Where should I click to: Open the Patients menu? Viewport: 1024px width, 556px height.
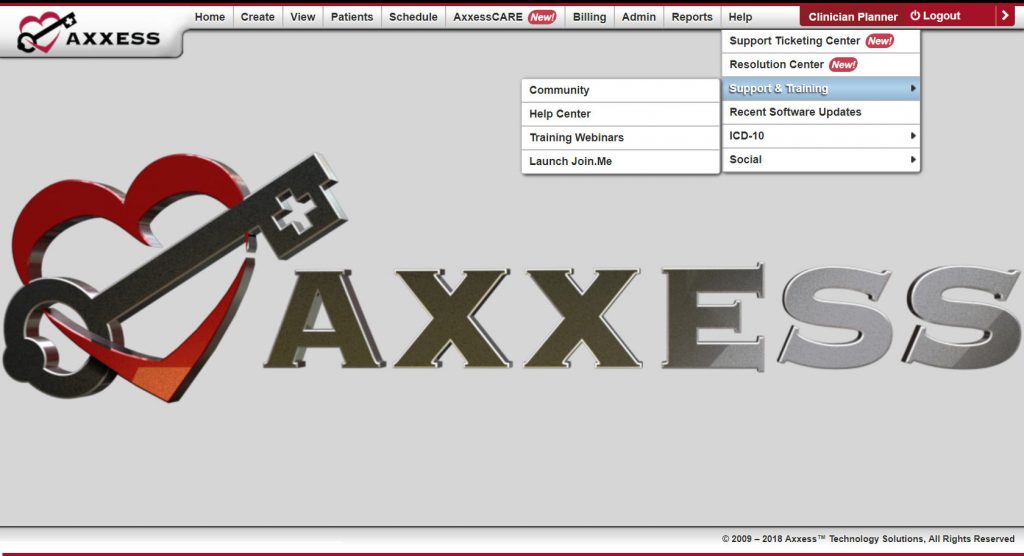click(351, 17)
